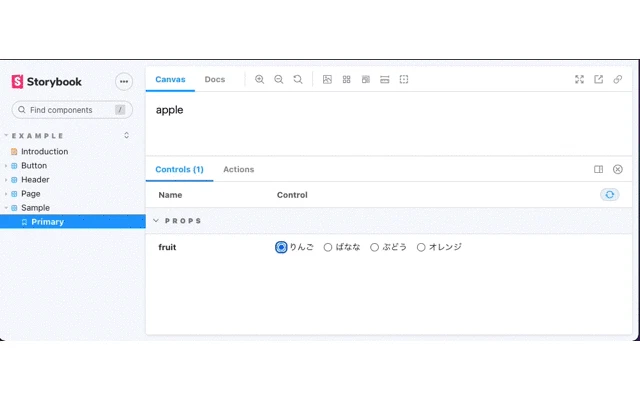Toggle the outline tool icon
Image resolution: width=640 pixels, height=400 pixels.
tap(404, 80)
